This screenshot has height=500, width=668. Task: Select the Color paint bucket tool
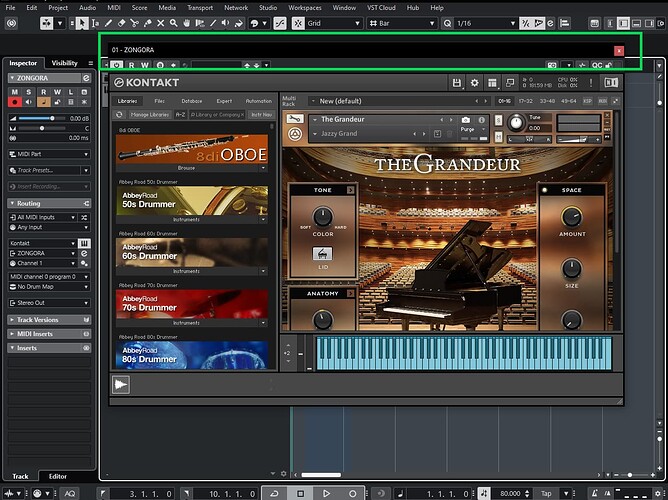pos(239,23)
